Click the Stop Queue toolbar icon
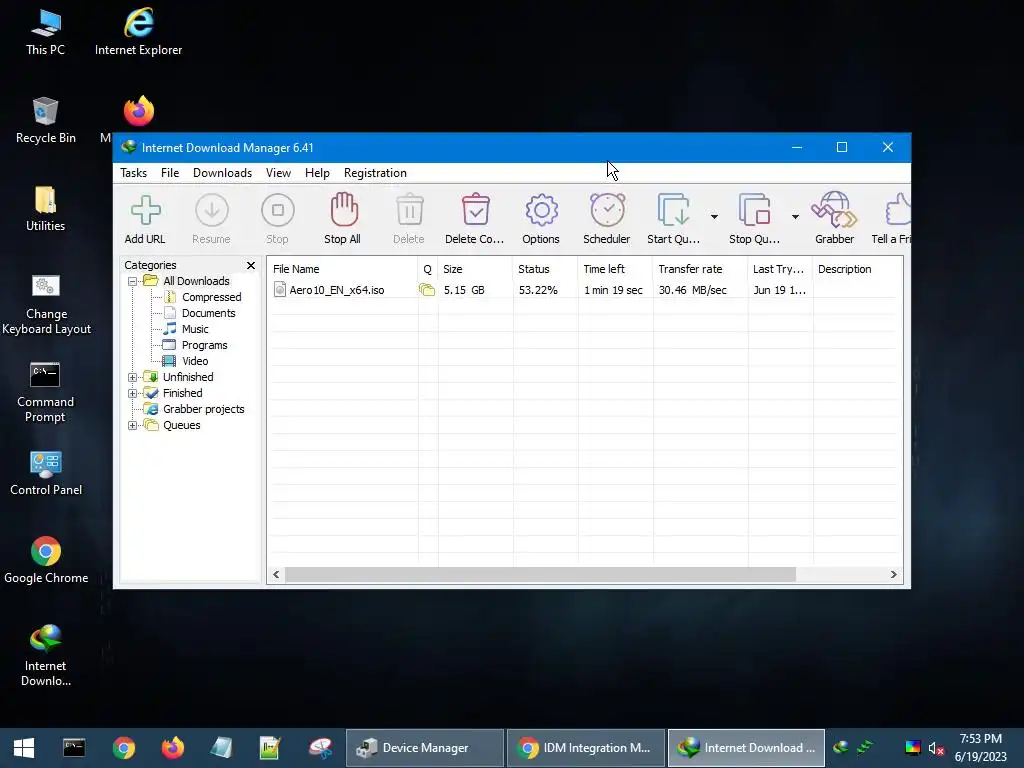1024x768 pixels. (754, 210)
